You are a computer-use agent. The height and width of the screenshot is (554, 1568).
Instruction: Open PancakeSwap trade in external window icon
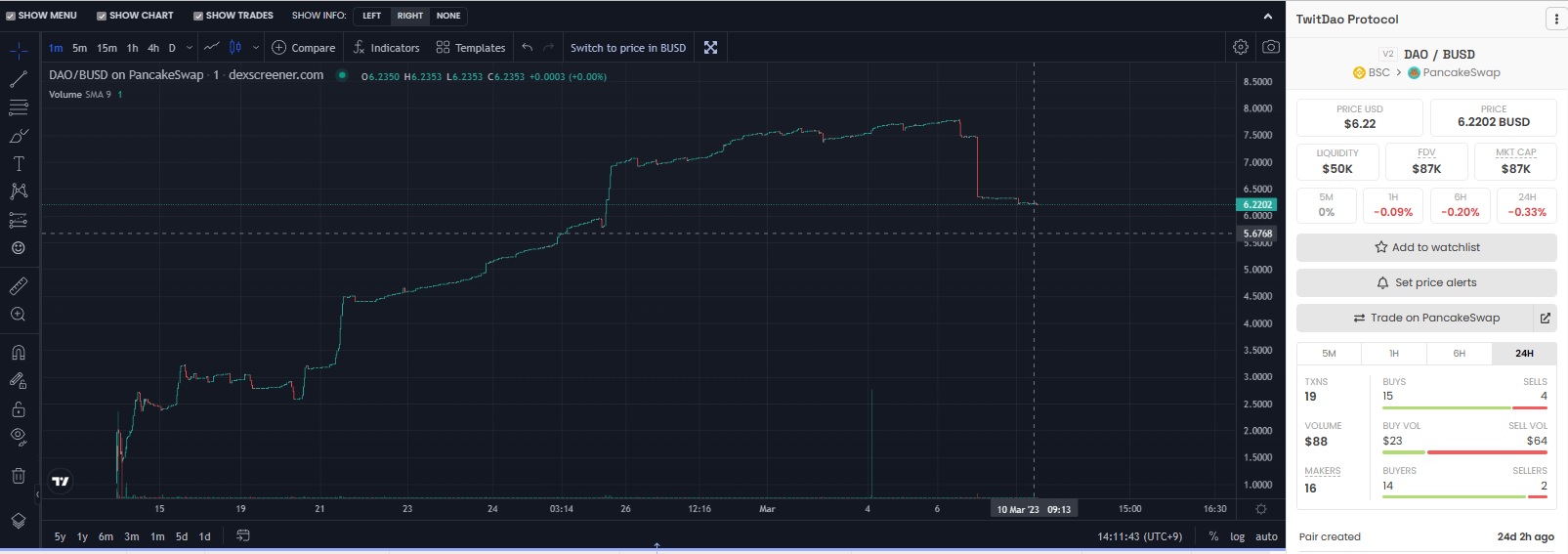coord(1546,318)
